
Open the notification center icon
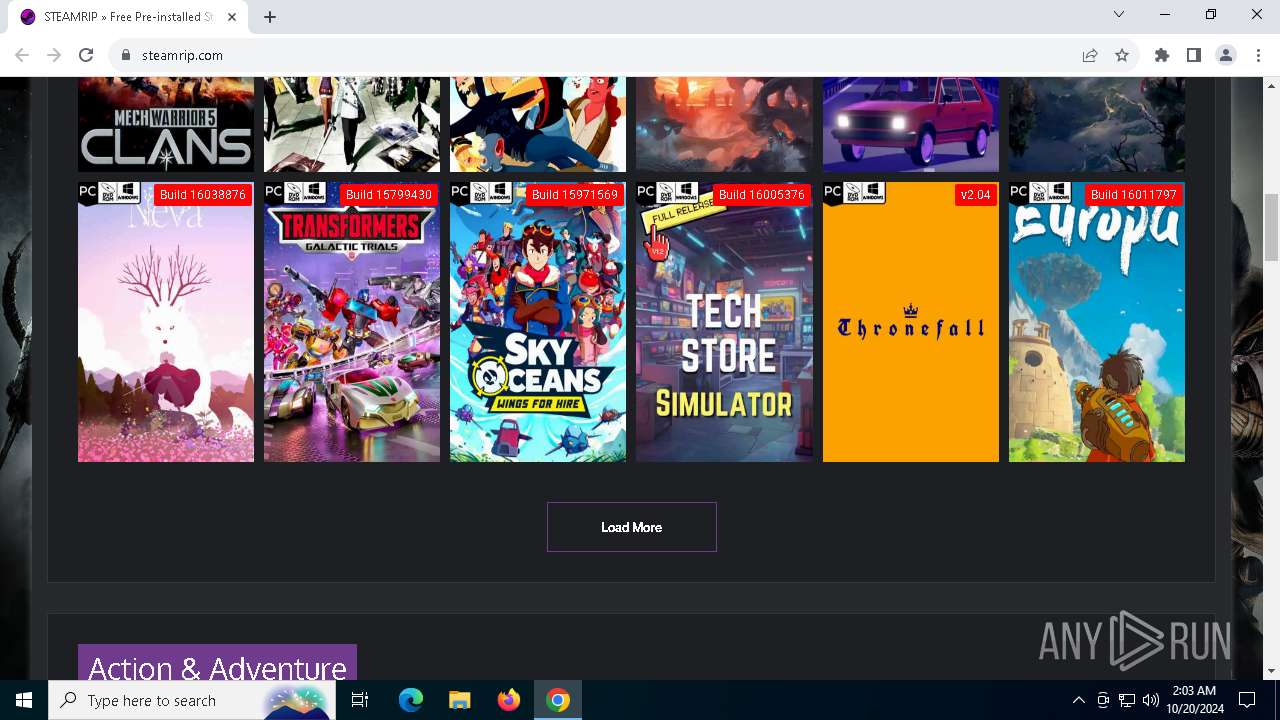point(1247,700)
